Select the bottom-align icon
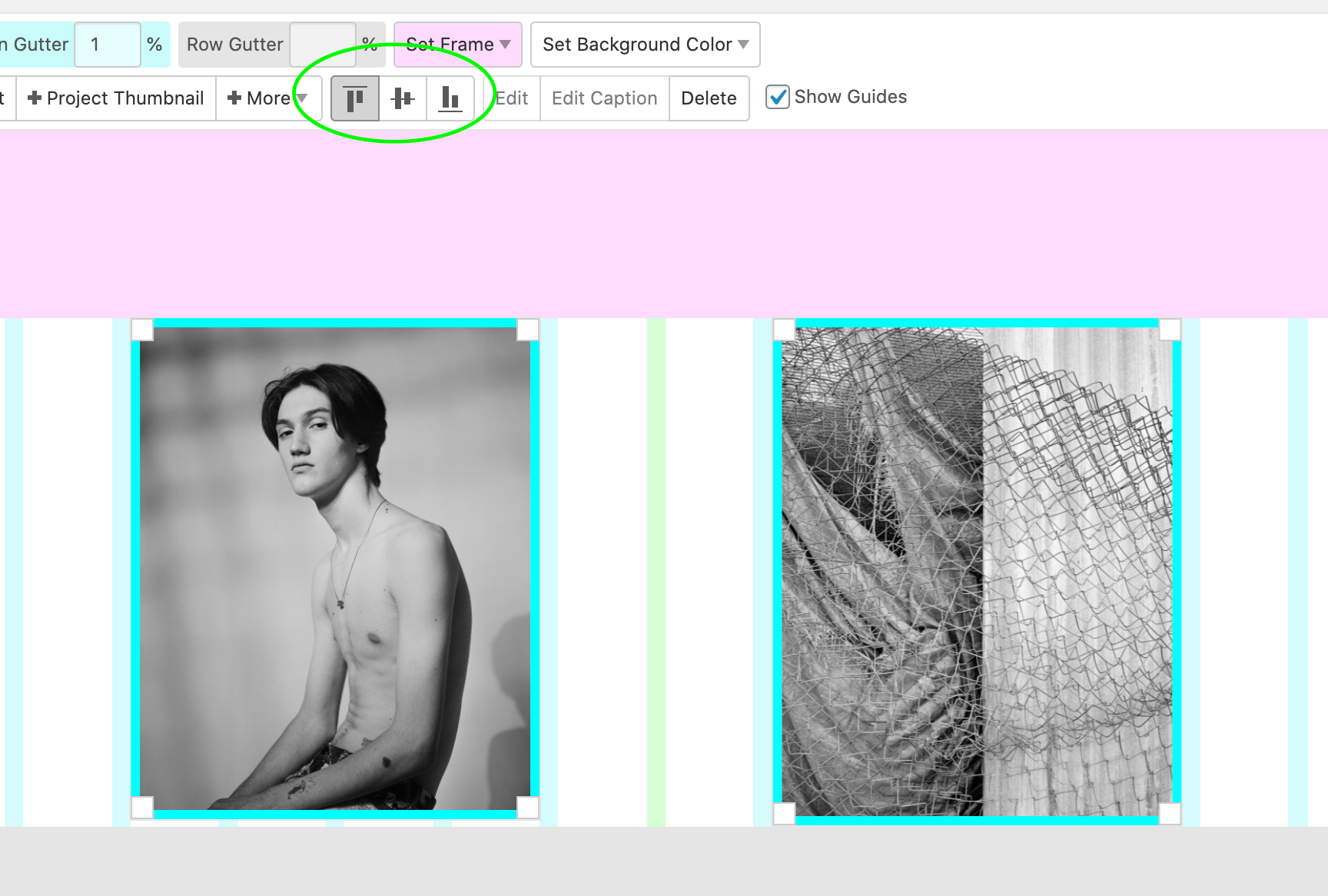The width and height of the screenshot is (1328, 896). click(450, 98)
